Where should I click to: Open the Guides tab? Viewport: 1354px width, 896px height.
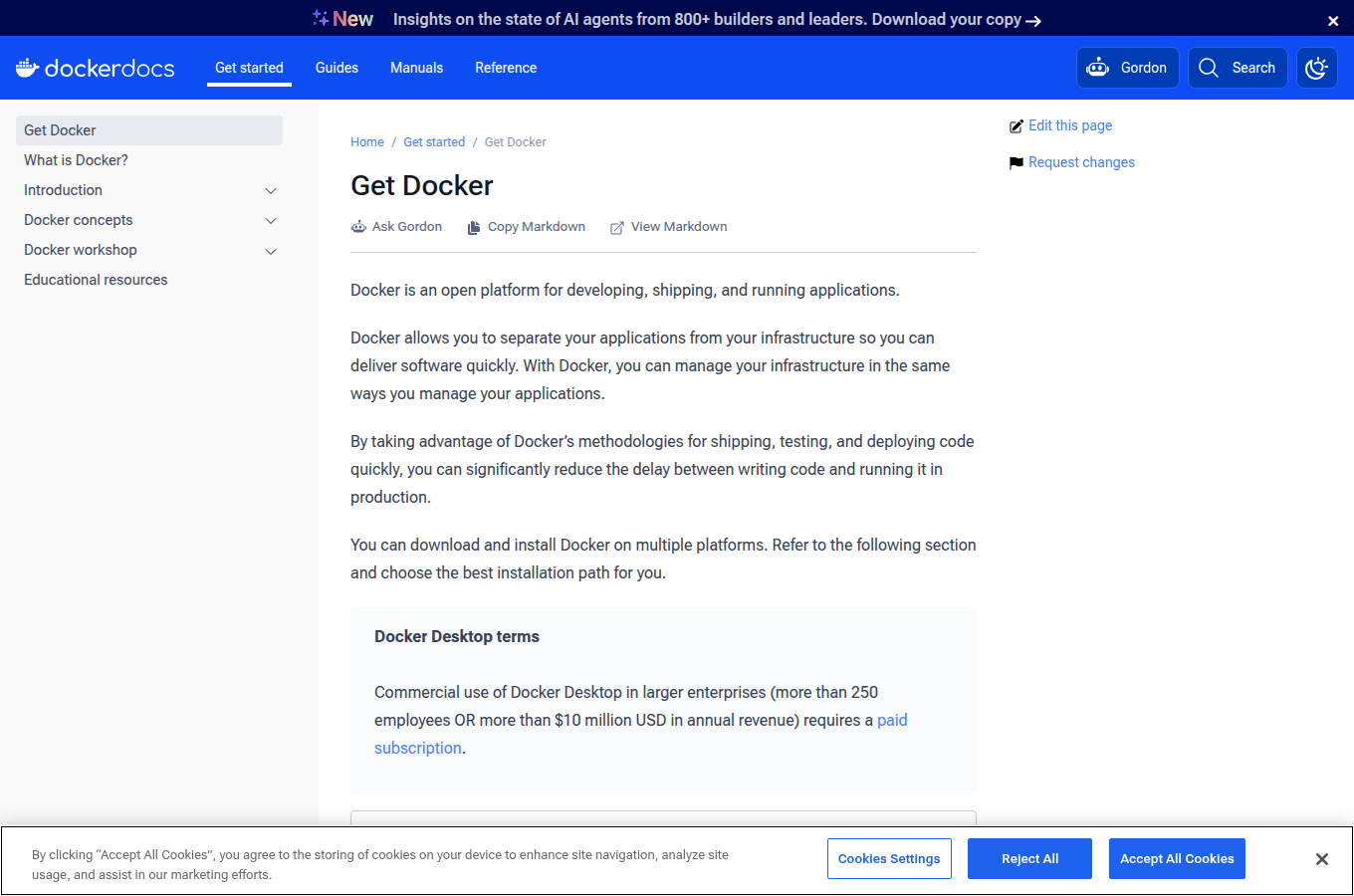[337, 68]
